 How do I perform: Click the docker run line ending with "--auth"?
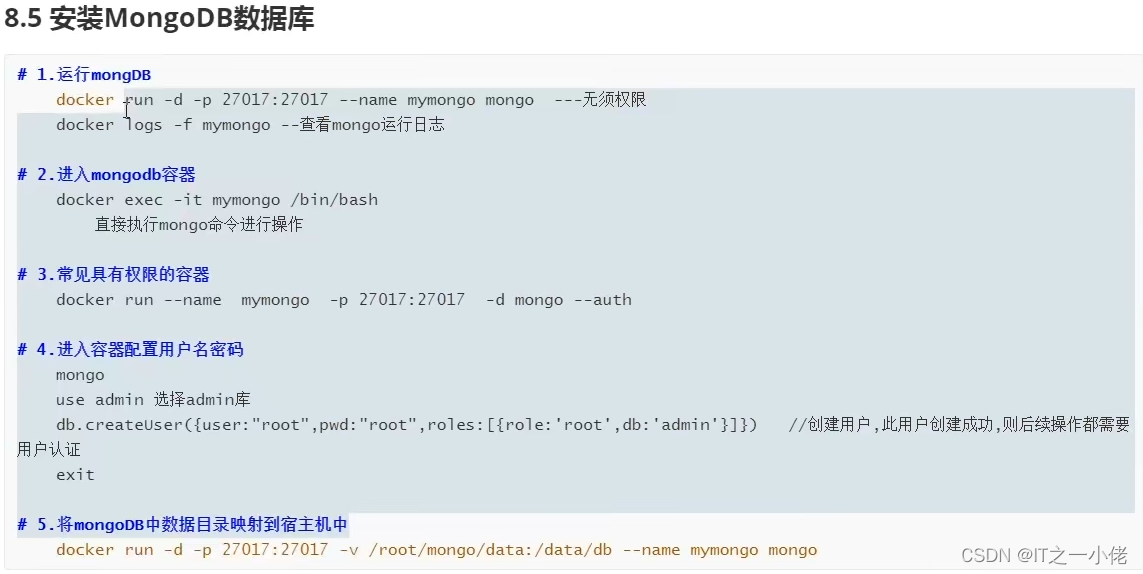tap(344, 300)
